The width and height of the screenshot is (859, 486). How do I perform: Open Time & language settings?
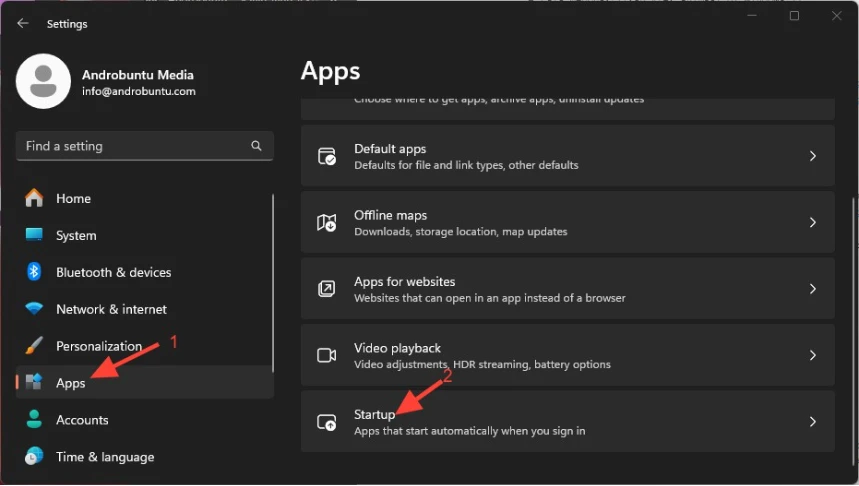coord(145,456)
